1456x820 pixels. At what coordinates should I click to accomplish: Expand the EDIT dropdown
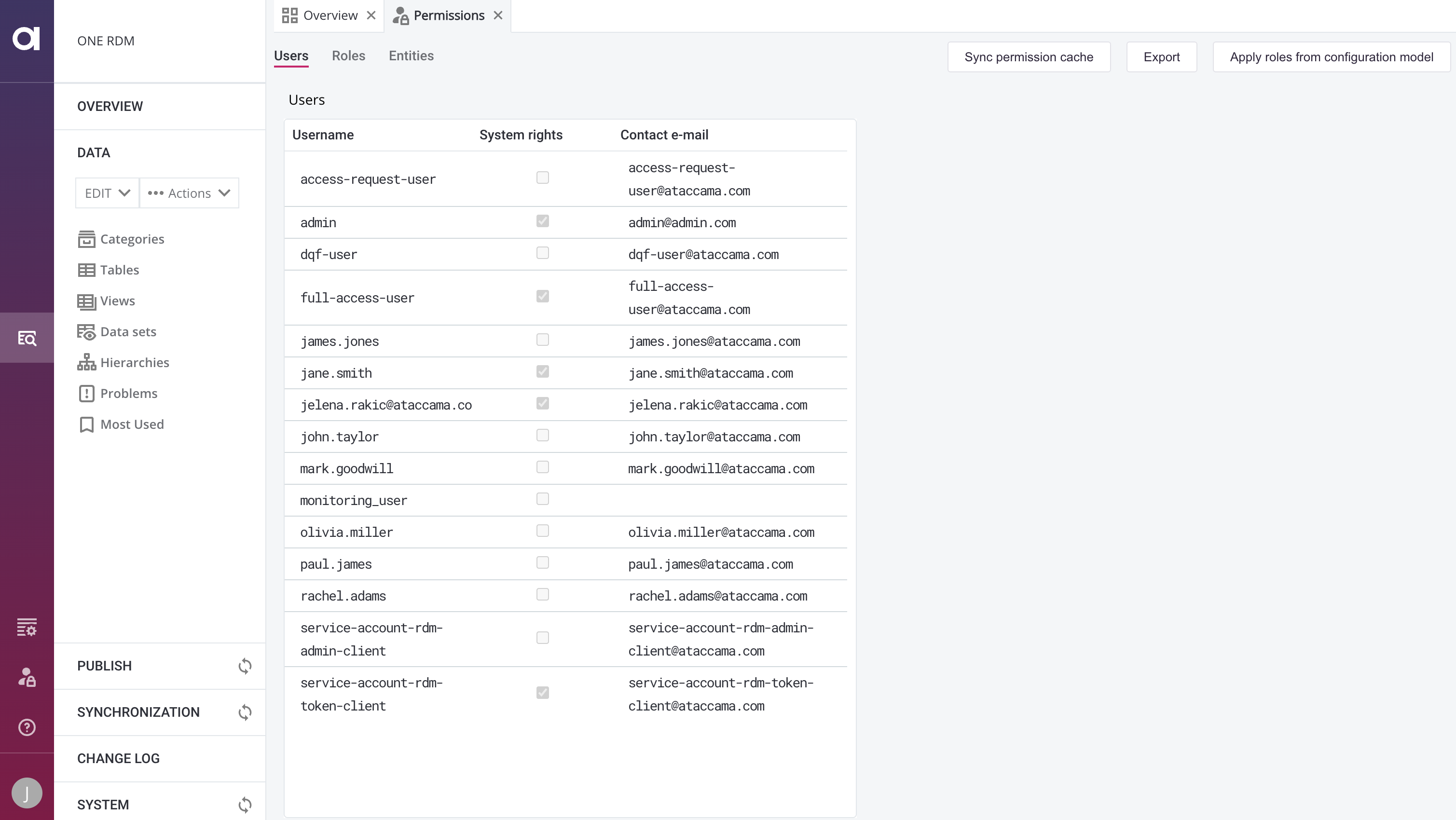(x=106, y=193)
